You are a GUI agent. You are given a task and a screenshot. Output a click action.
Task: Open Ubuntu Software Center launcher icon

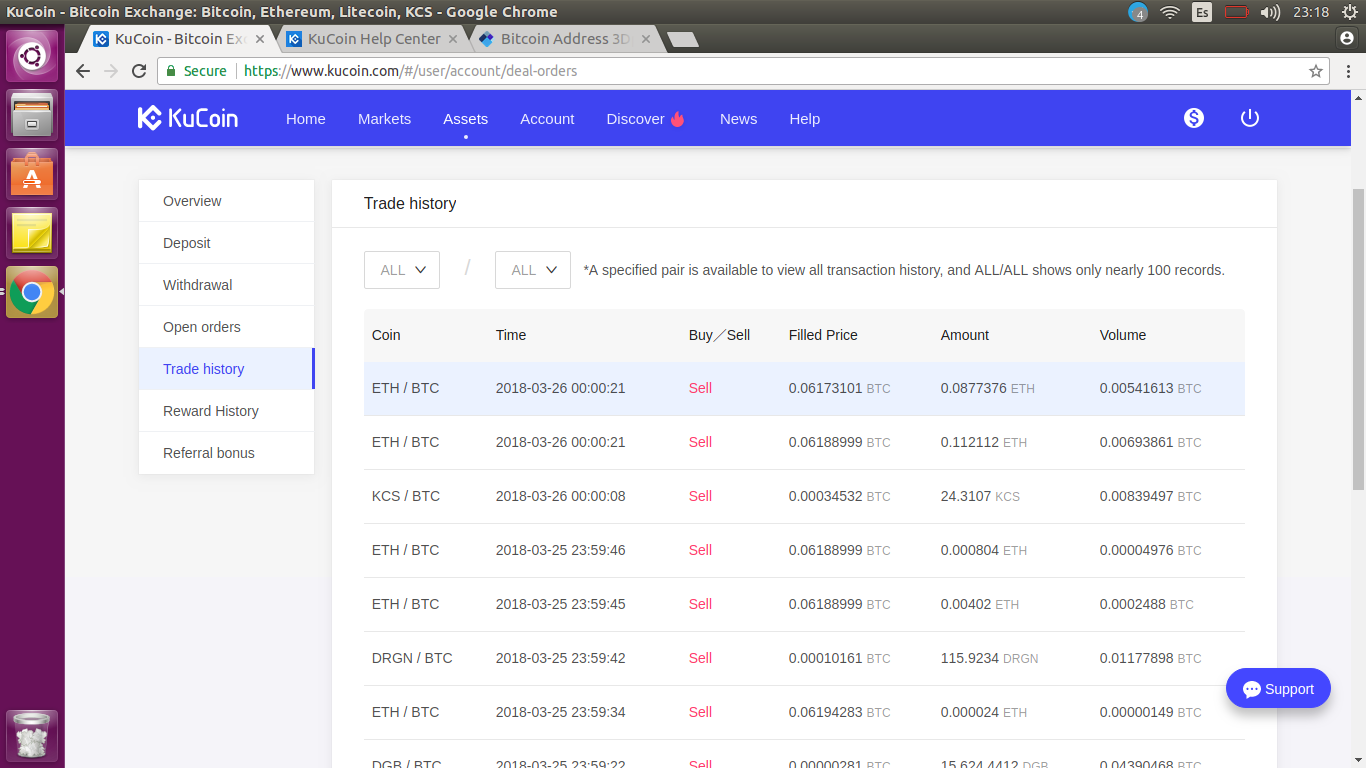(x=32, y=174)
